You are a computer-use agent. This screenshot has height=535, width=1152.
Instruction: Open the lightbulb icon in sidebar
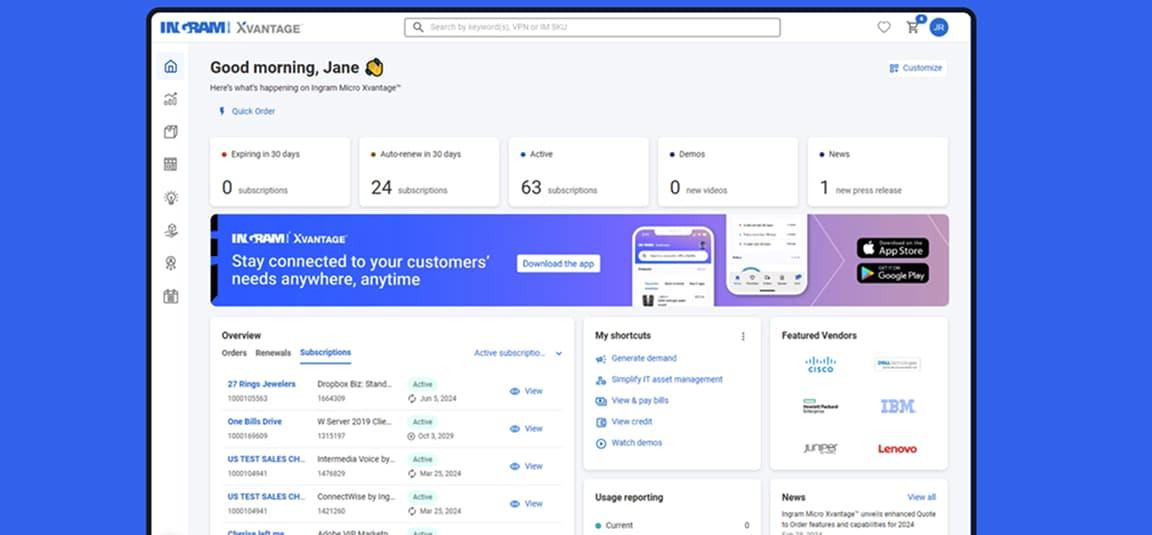[170, 198]
